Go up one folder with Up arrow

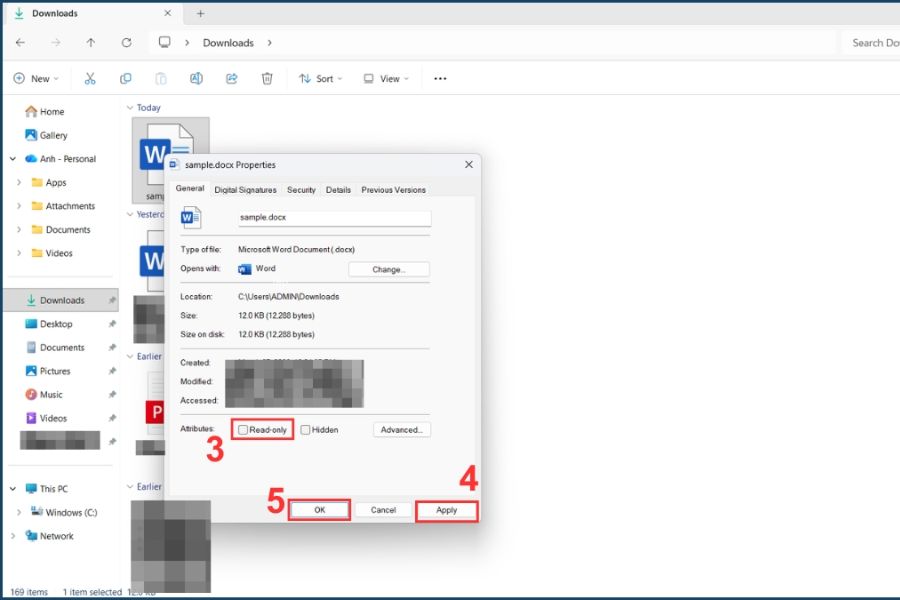tap(91, 43)
